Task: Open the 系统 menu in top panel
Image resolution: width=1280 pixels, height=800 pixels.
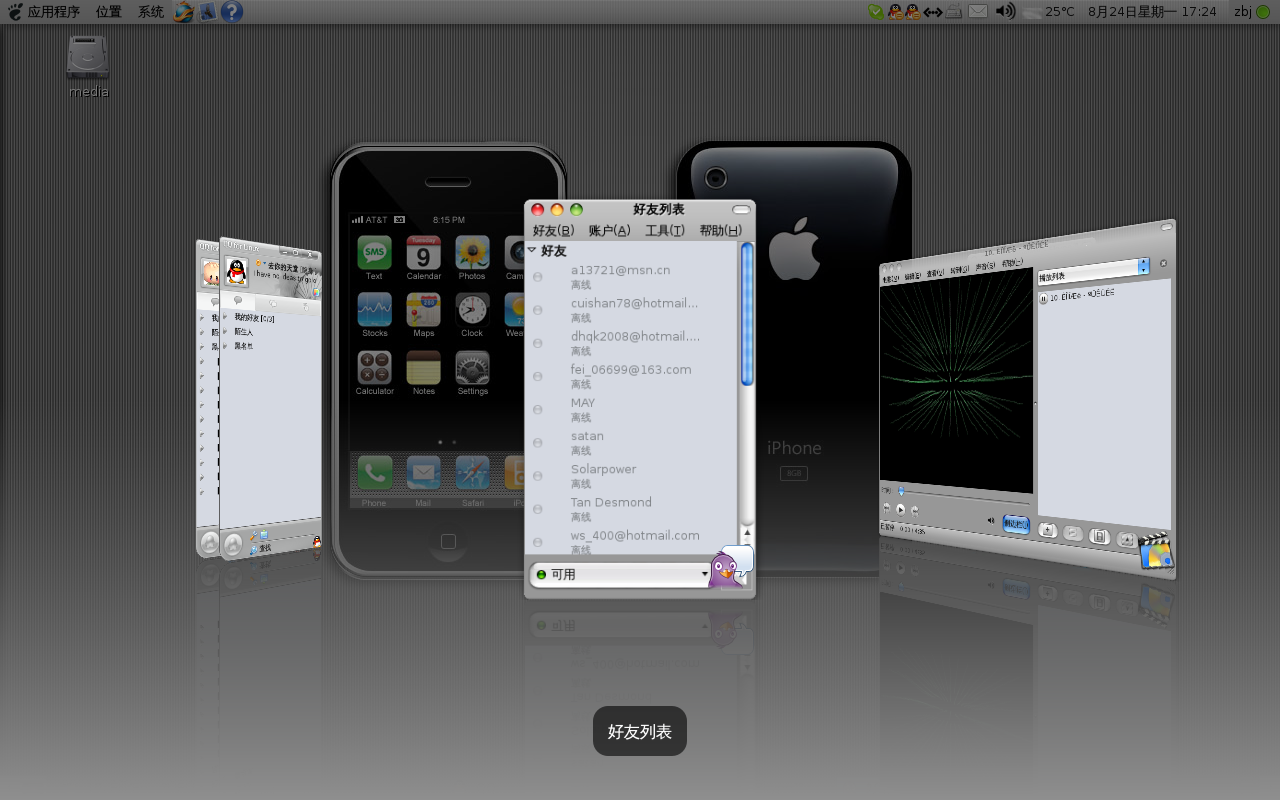Action: (151, 12)
